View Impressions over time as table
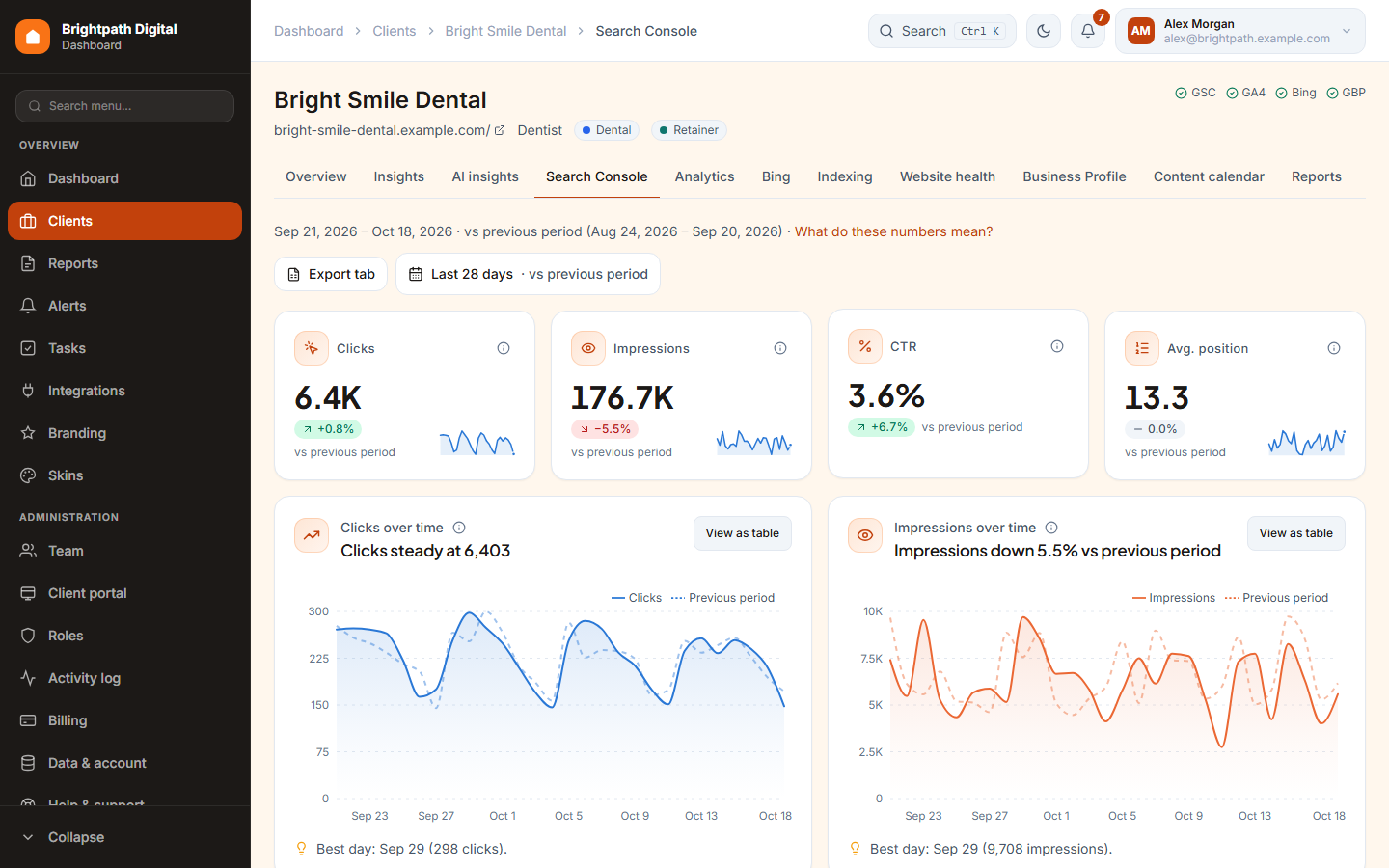The height and width of the screenshot is (868, 1389). pos(1295,533)
